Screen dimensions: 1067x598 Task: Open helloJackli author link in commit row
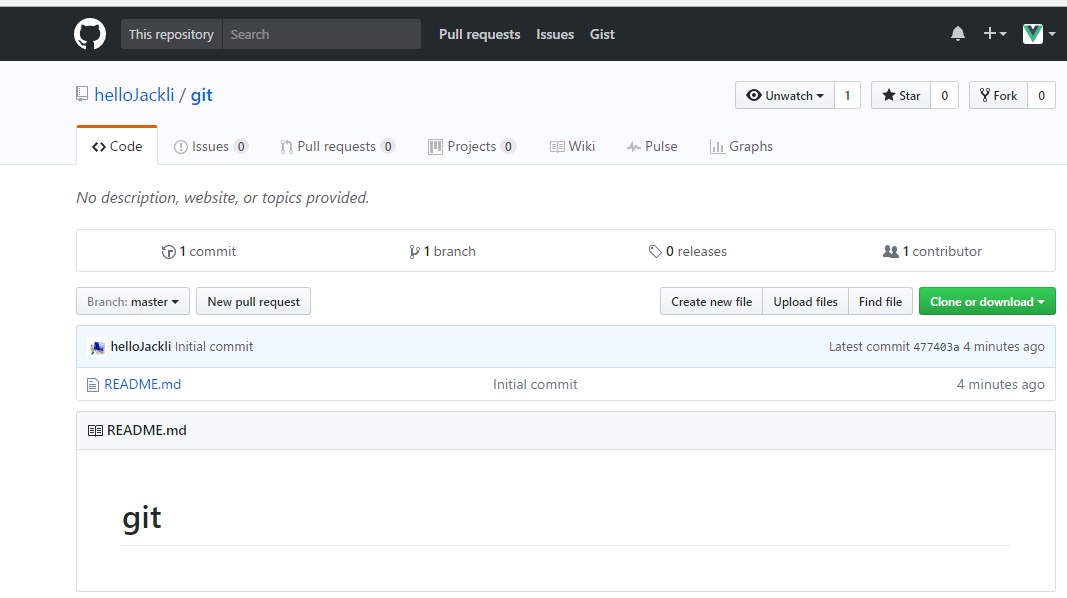[141, 346]
